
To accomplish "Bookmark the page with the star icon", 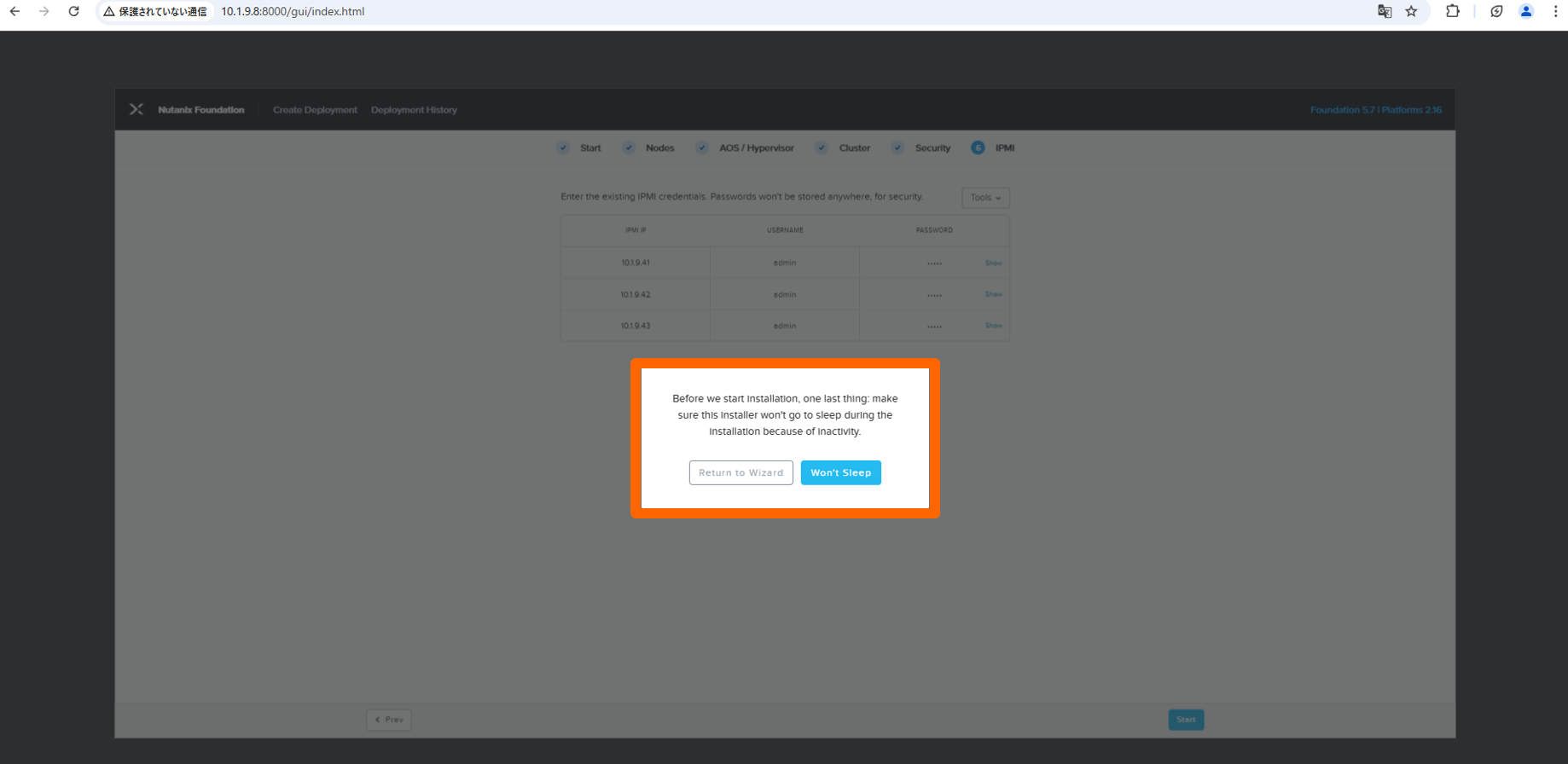I will pyautogui.click(x=1411, y=11).
